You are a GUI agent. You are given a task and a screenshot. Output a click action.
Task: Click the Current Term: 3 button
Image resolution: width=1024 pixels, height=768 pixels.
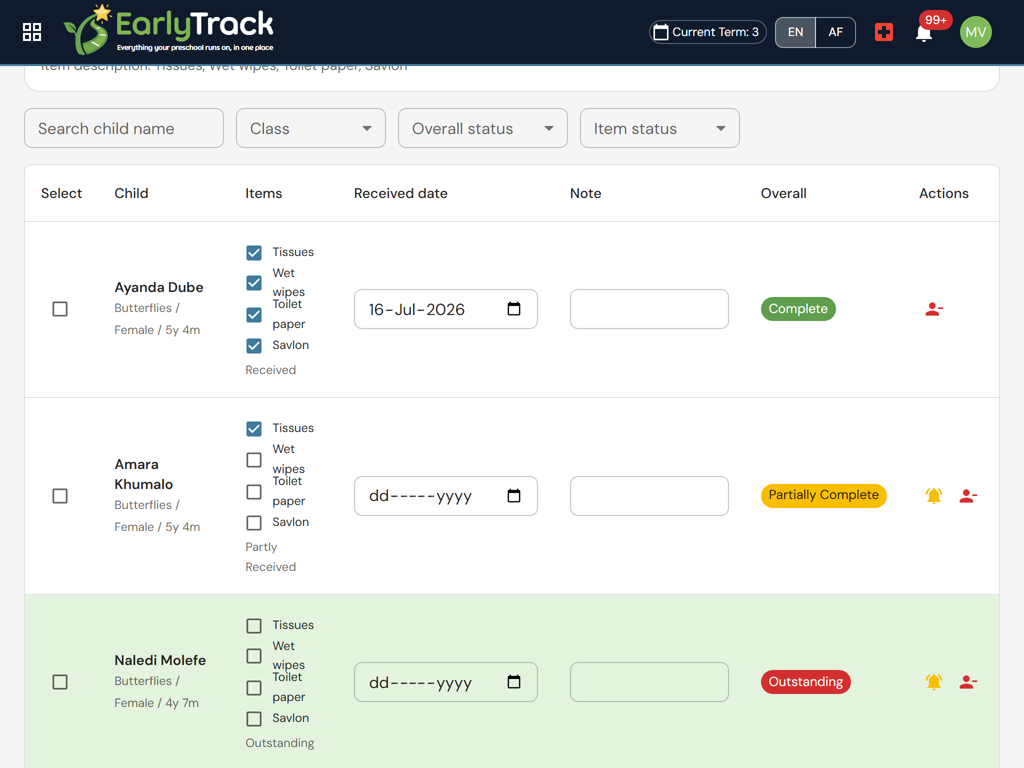(707, 32)
